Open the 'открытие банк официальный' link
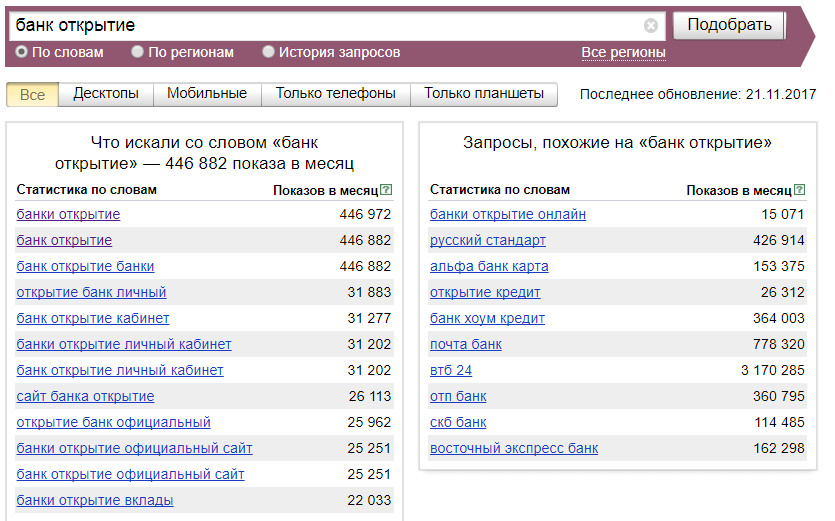The image size is (835, 521). 113,422
